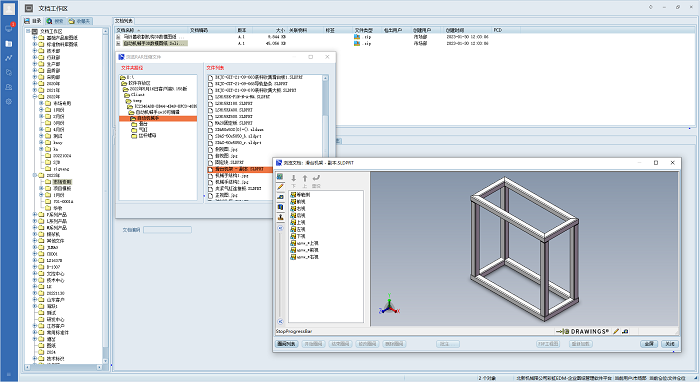This screenshot has width=700, height=382.
Task: Collapse the 2022年 folder
Action: point(35,96)
